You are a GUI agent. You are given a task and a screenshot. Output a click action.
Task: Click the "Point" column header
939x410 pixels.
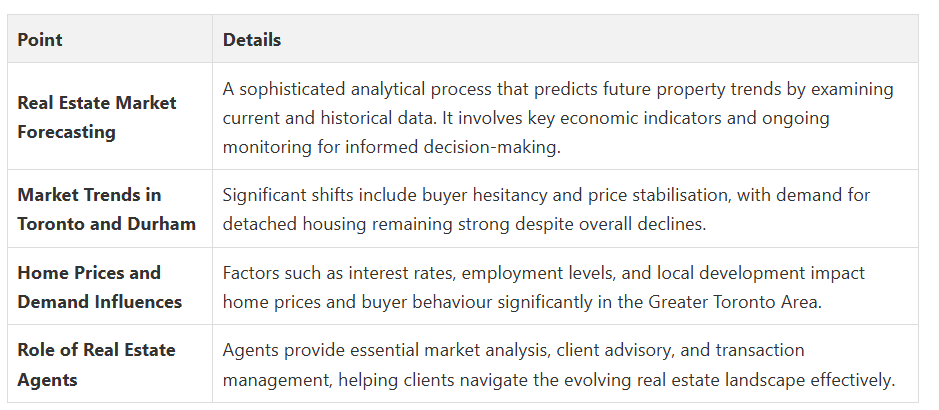coord(40,40)
